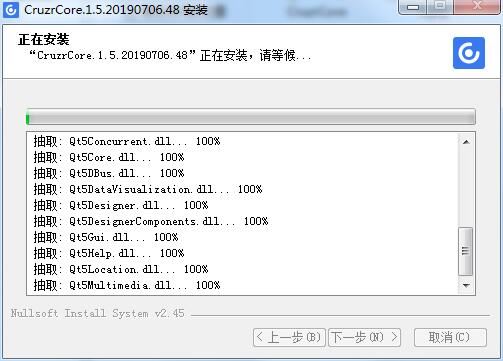Click the Nullsoft Install System v2.45 label

click(x=97, y=313)
